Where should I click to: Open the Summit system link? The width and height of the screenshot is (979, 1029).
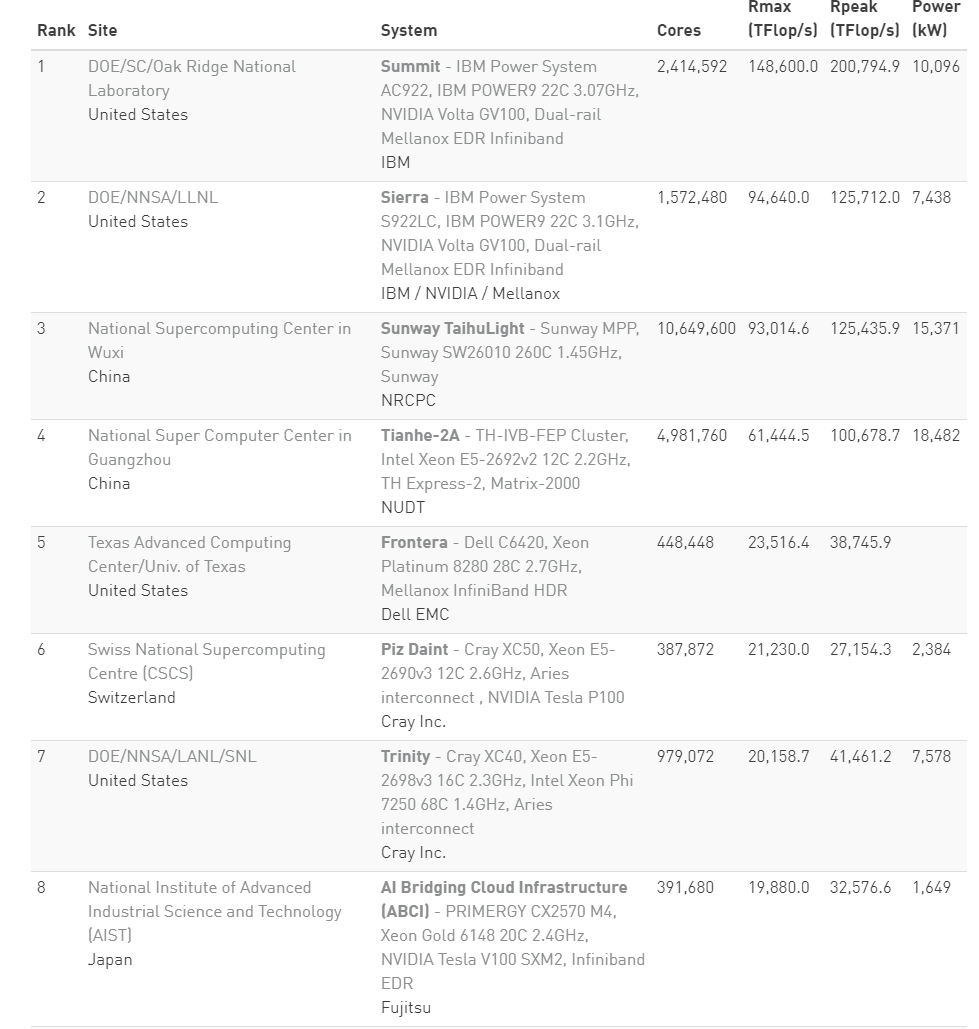410,66
